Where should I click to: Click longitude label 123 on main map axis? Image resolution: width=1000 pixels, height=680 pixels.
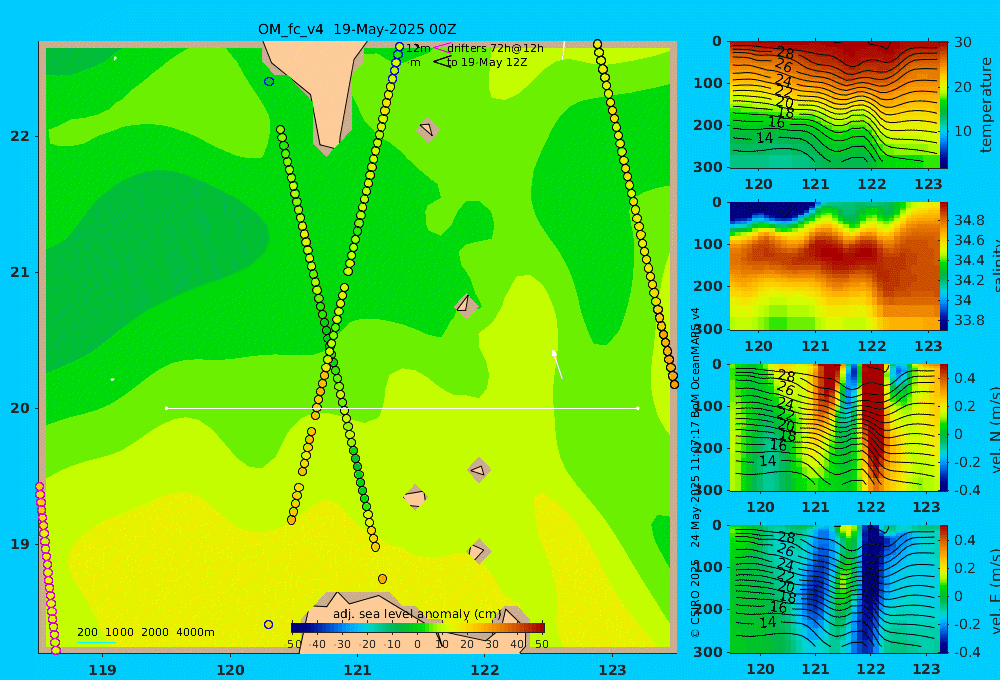[x=613, y=670]
